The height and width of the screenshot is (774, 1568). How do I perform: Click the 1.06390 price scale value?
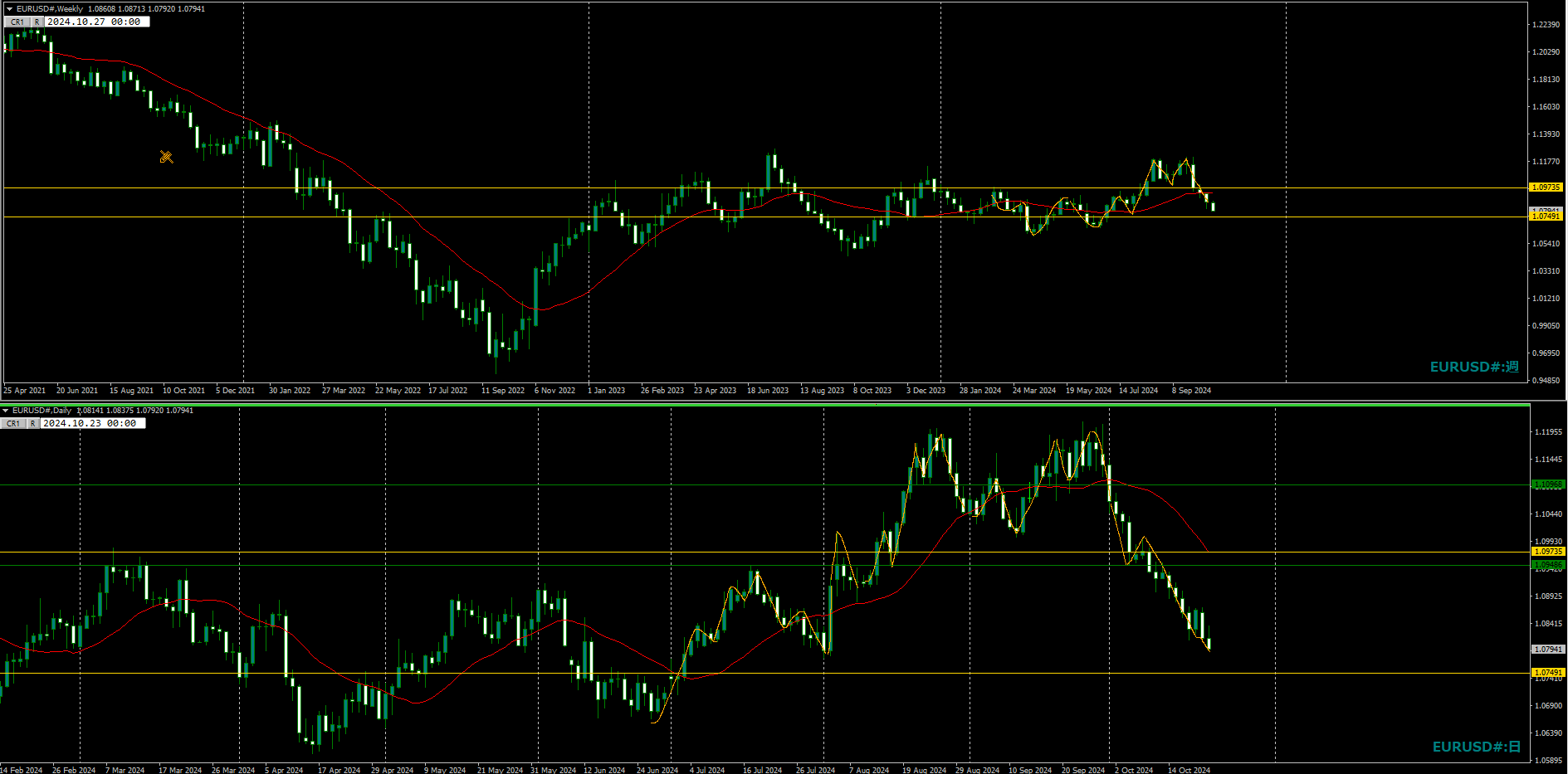[1549, 733]
